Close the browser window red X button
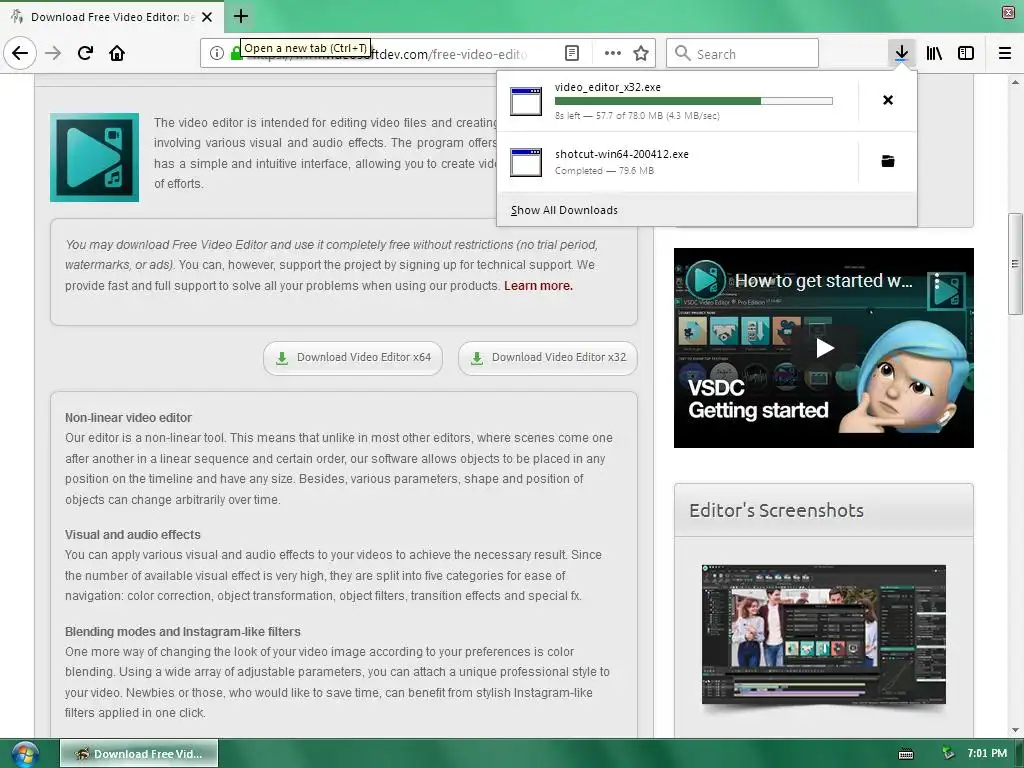1024x768 pixels. coord(1008,12)
